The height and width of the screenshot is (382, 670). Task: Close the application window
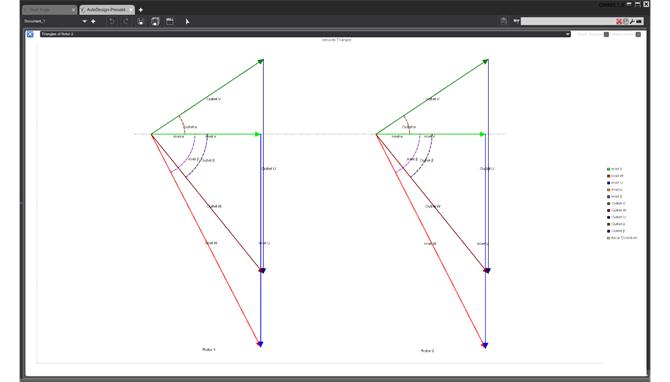pos(646,4)
